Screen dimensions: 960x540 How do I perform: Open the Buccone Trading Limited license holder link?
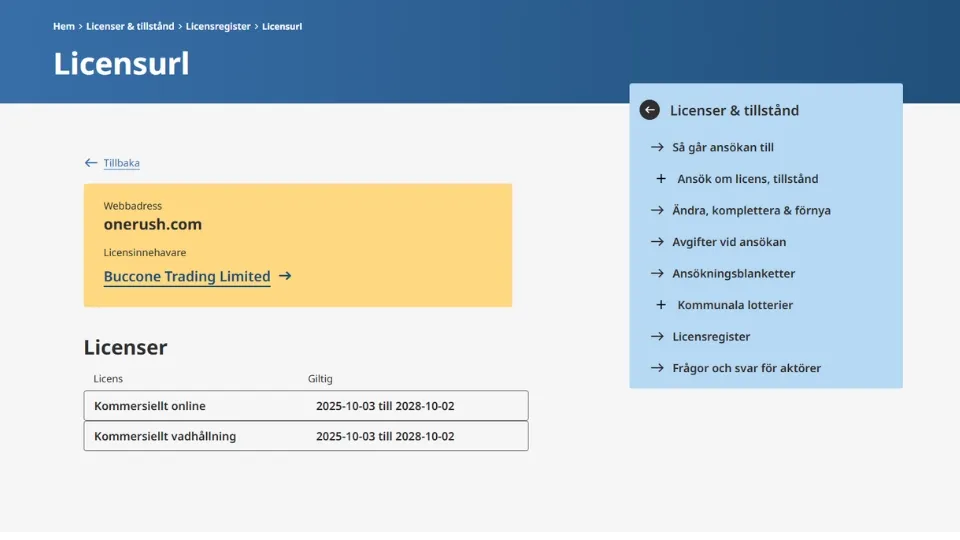click(x=187, y=276)
